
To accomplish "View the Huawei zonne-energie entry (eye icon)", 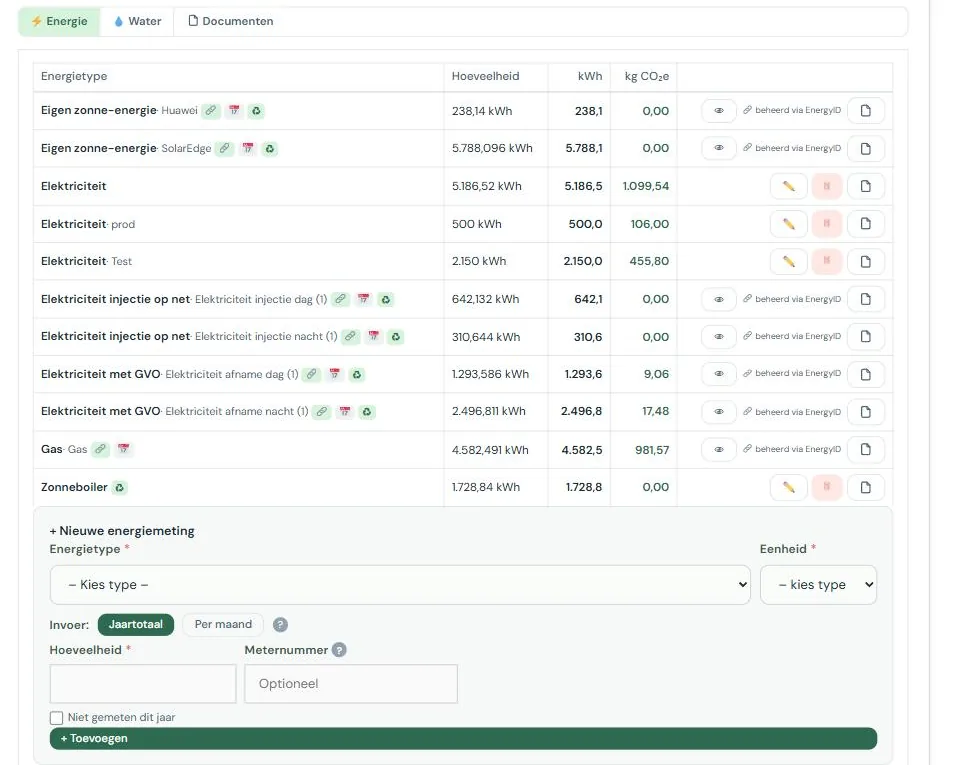I will [719, 111].
